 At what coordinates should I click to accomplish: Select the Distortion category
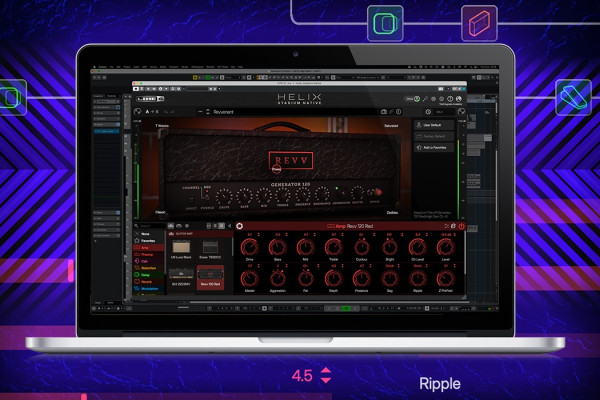click(149, 268)
